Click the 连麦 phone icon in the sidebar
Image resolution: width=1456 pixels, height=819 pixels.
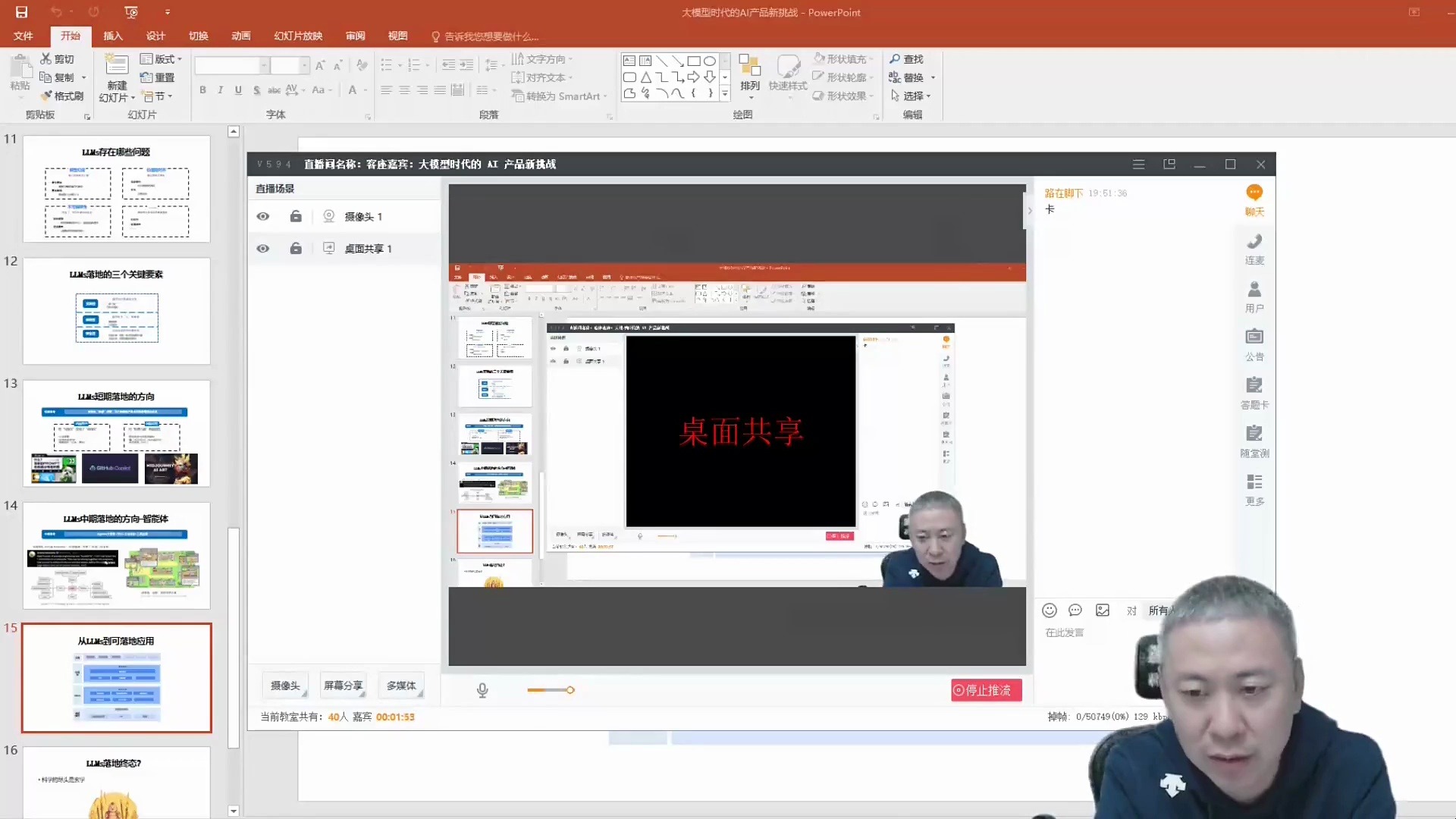coord(1254,242)
